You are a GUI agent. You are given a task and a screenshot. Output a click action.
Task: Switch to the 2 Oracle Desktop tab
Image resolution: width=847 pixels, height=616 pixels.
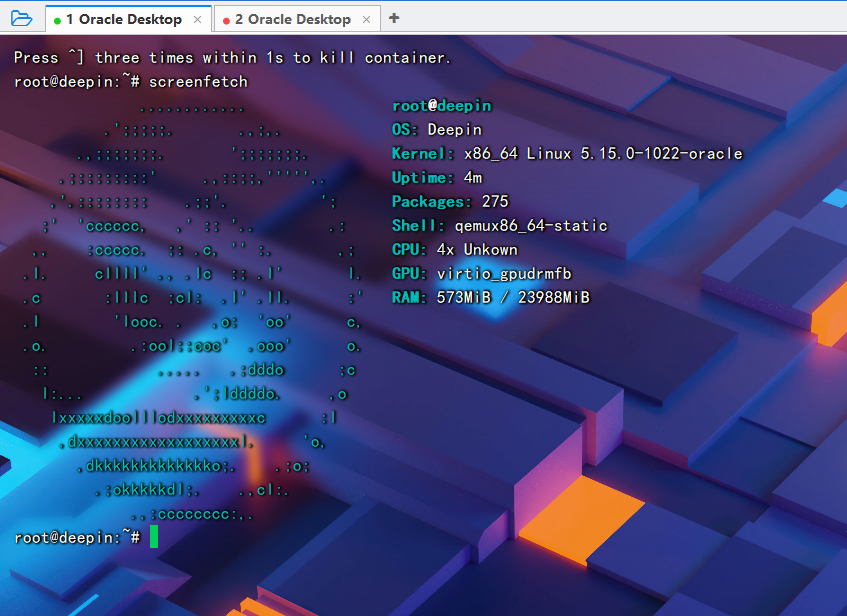[x=292, y=19]
